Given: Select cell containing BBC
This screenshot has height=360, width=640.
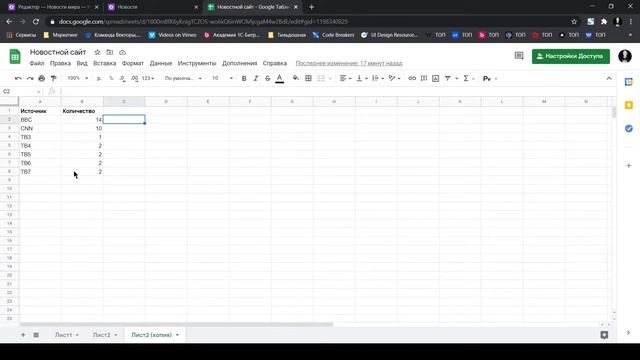Looking at the screenshot, I should [x=40, y=120].
